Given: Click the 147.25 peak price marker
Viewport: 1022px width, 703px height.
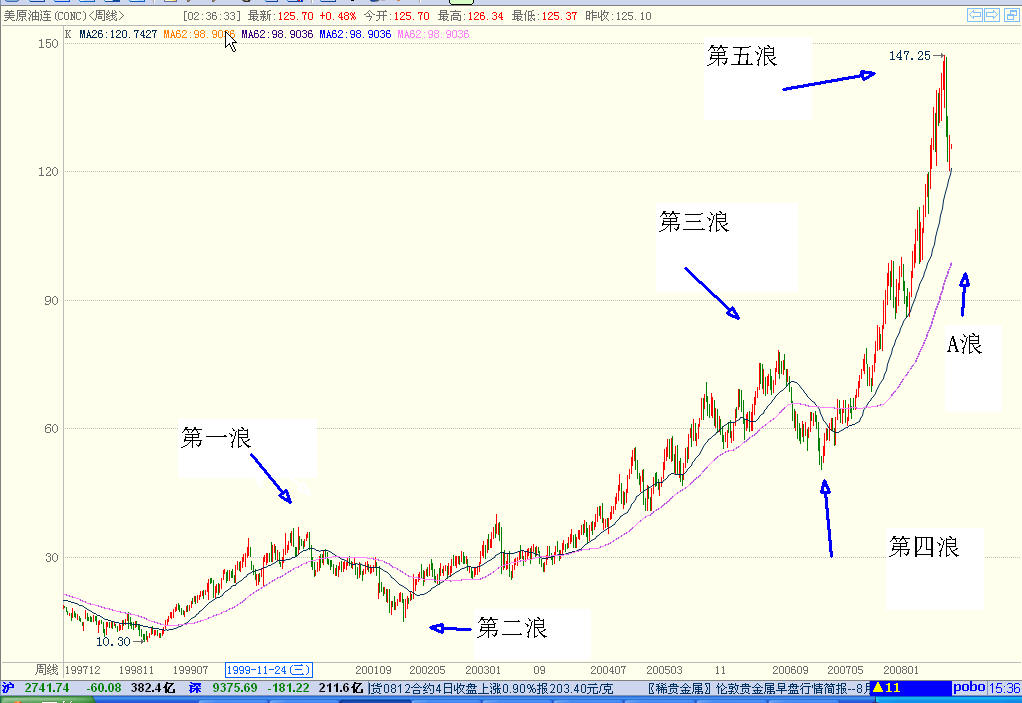Looking at the screenshot, I should (x=910, y=56).
